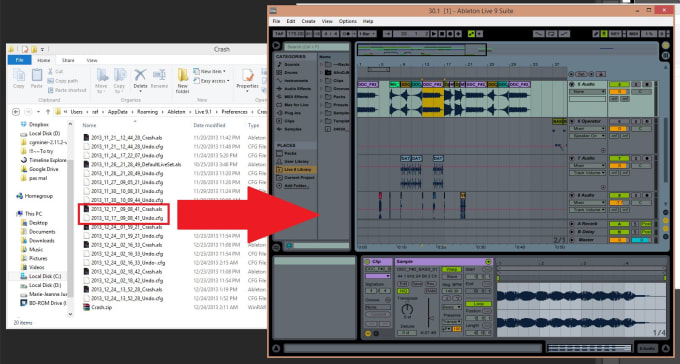
Task: Select Sounds category in browser
Action: click(x=292, y=65)
